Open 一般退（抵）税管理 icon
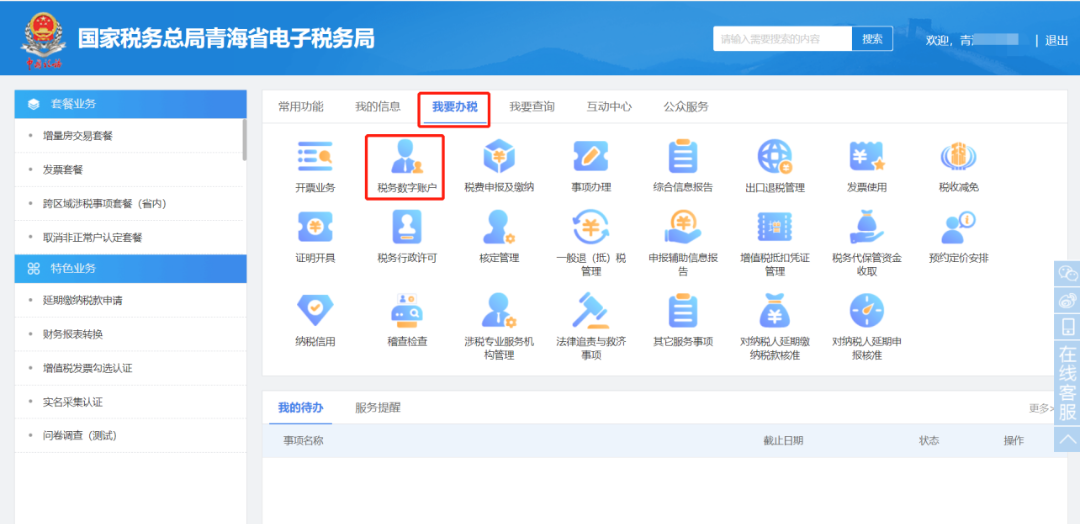Screen dimensions: 1080x524 [x=591, y=228]
